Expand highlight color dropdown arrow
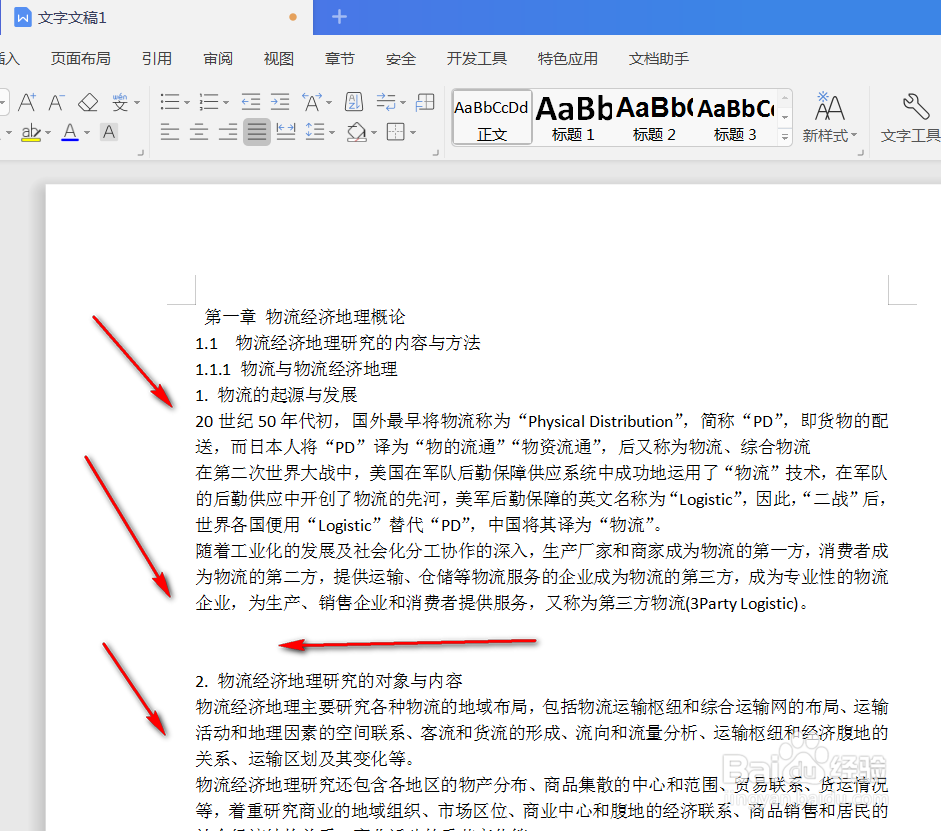This screenshot has width=941, height=831. coord(48,132)
